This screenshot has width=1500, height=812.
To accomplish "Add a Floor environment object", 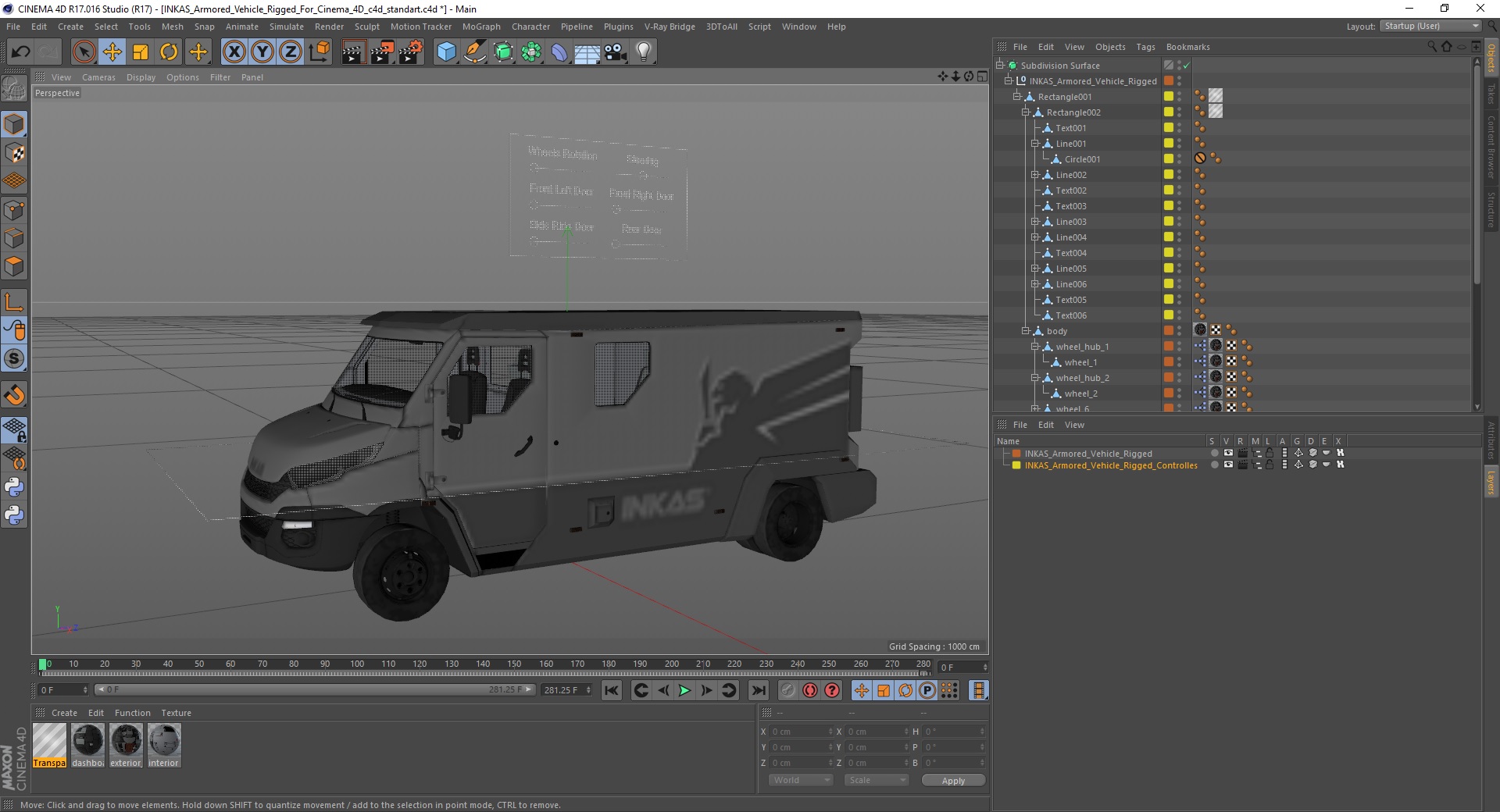I will (587, 52).
